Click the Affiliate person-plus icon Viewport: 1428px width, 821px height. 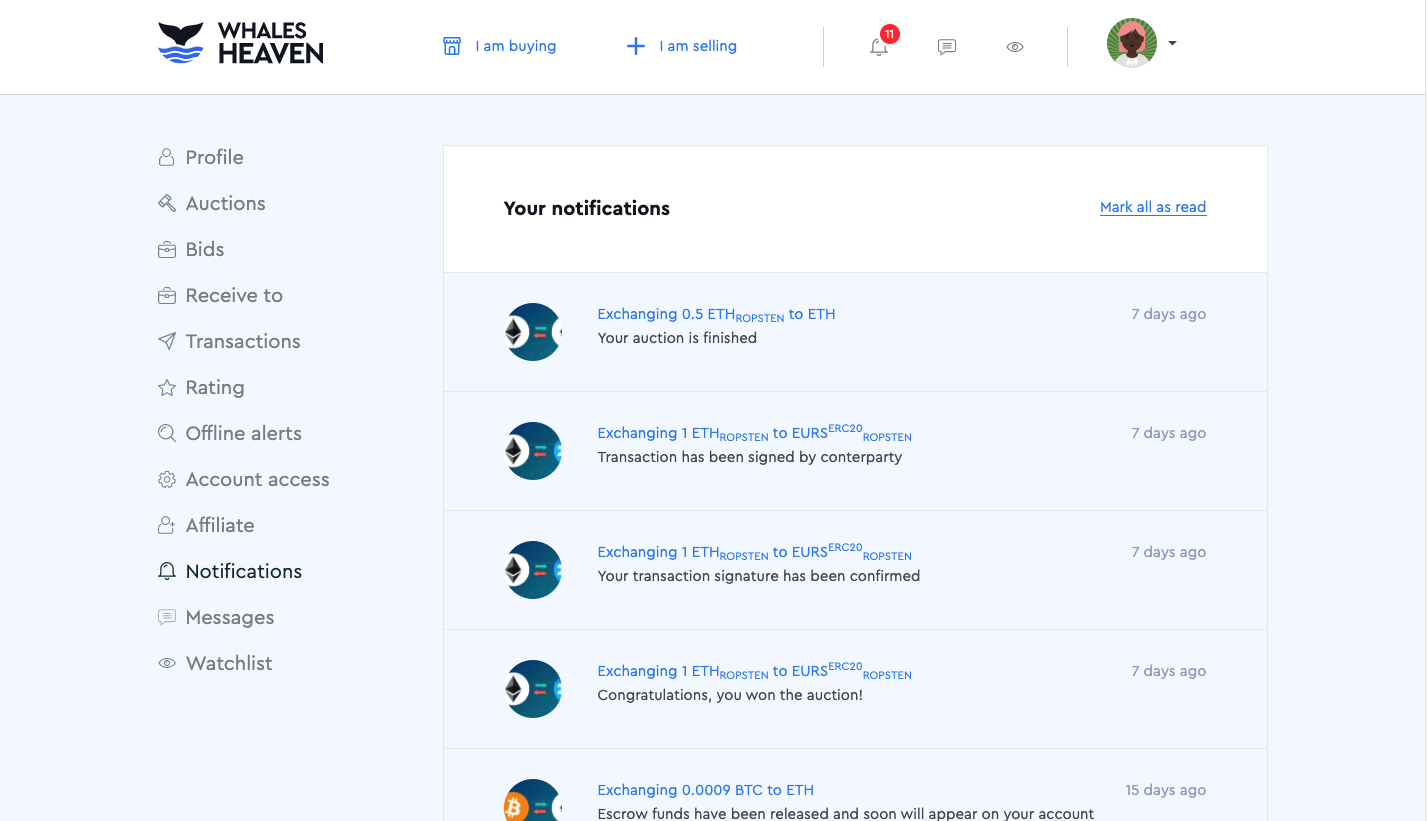pyautogui.click(x=167, y=525)
